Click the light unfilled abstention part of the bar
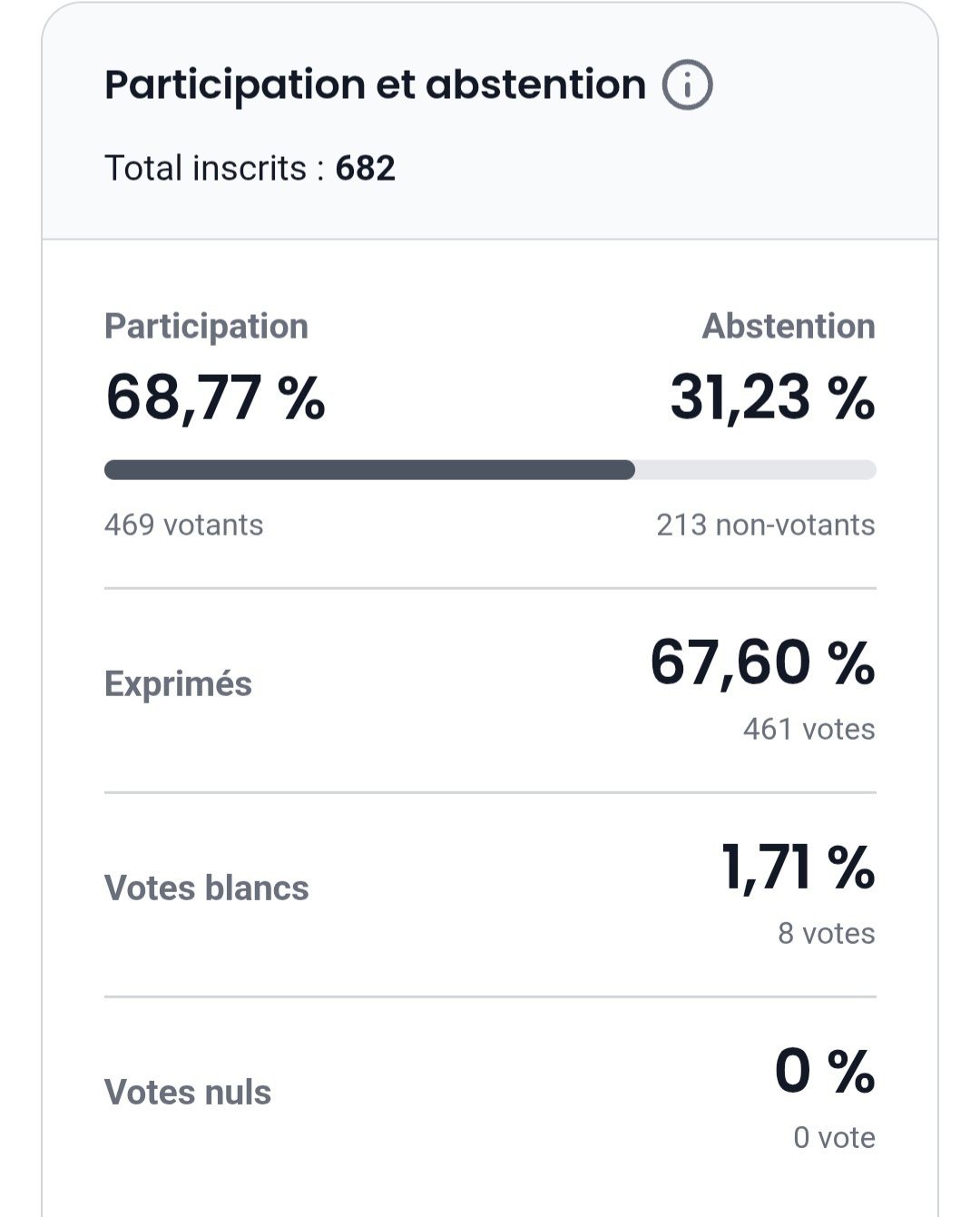The image size is (980, 1217). (755, 470)
